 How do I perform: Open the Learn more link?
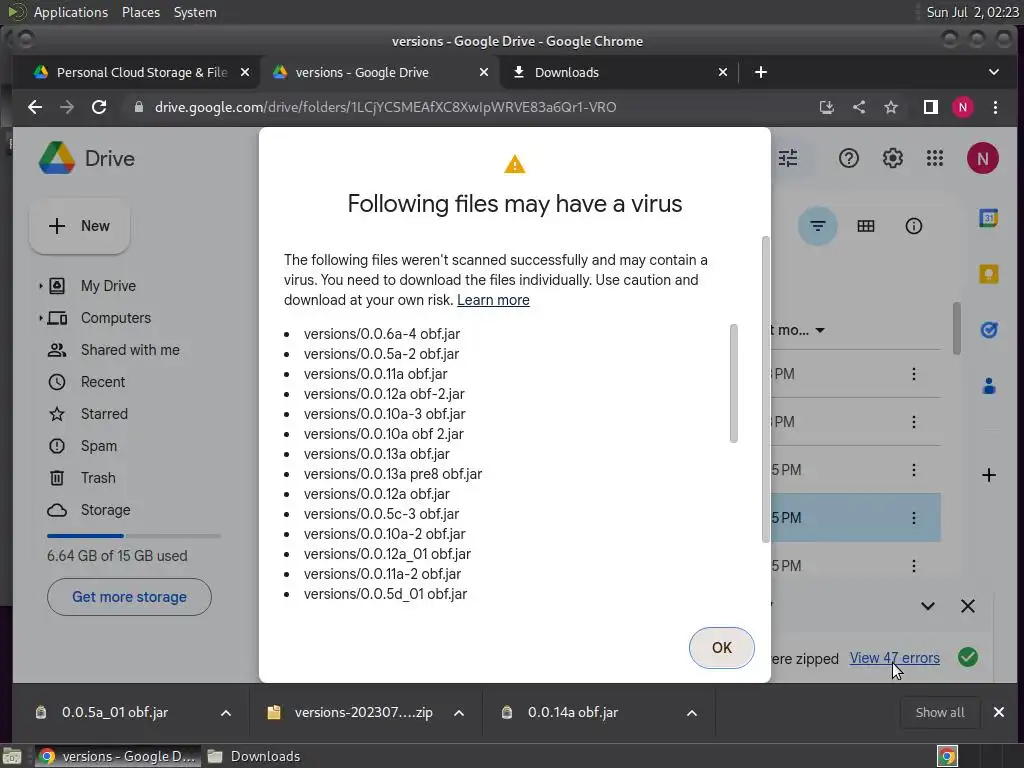click(493, 300)
